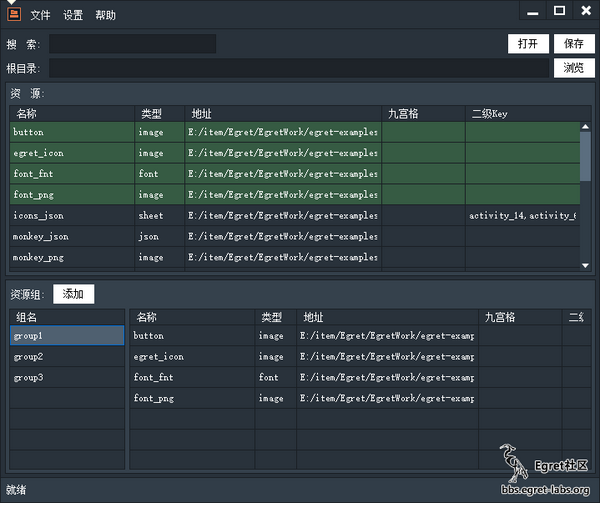
Task: Select font_fnt in group contents table
Action: pyautogui.click(x=360, y=377)
